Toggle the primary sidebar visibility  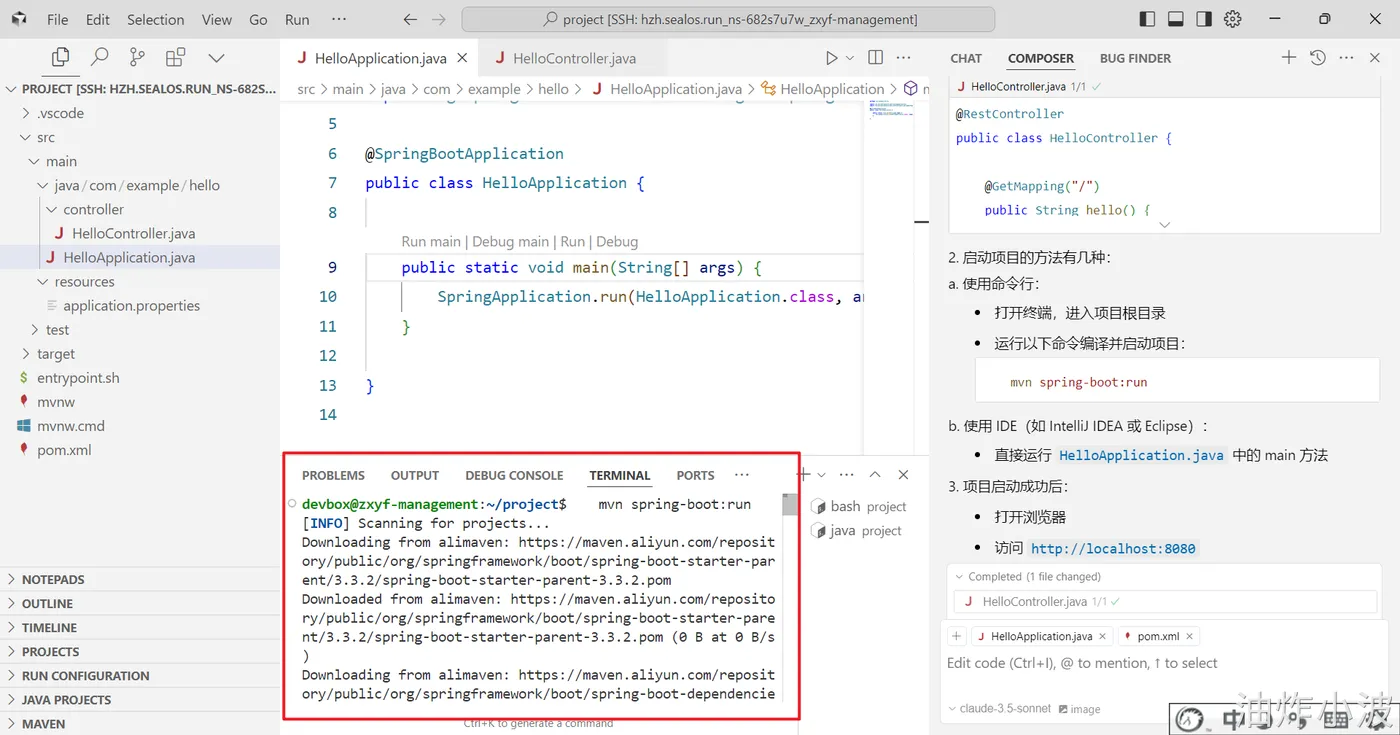(1147, 19)
